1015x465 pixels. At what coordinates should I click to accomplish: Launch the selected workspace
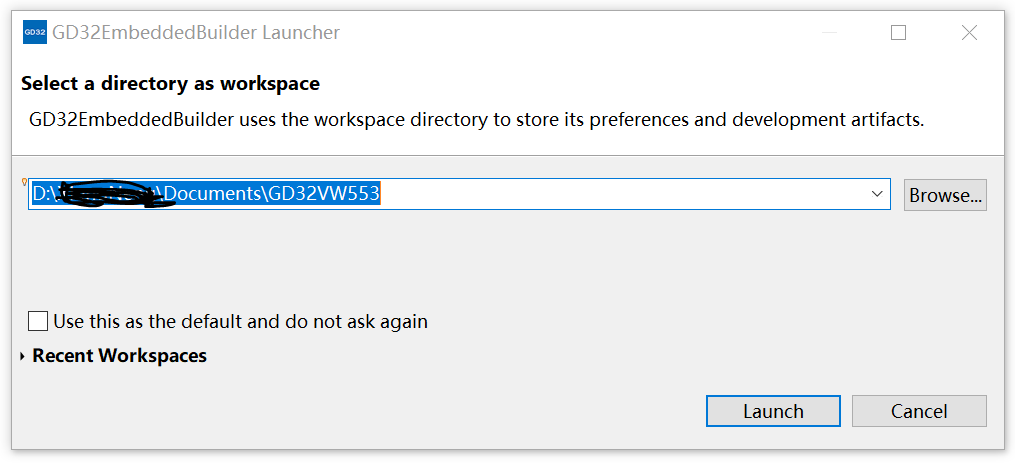pos(773,411)
